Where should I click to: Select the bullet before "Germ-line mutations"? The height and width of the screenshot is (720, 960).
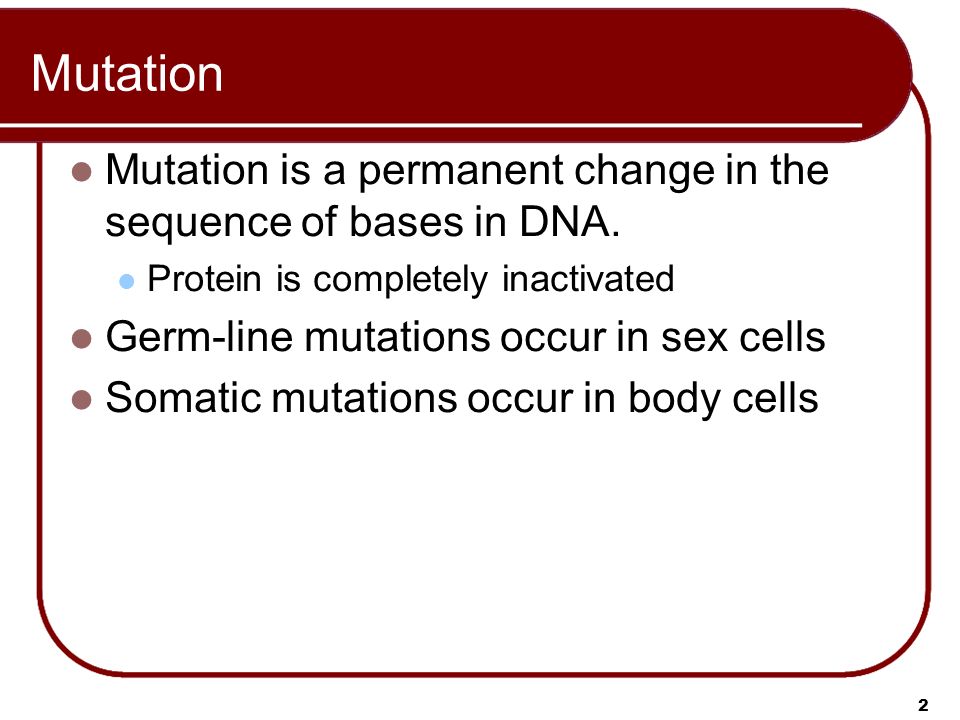(x=81, y=338)
